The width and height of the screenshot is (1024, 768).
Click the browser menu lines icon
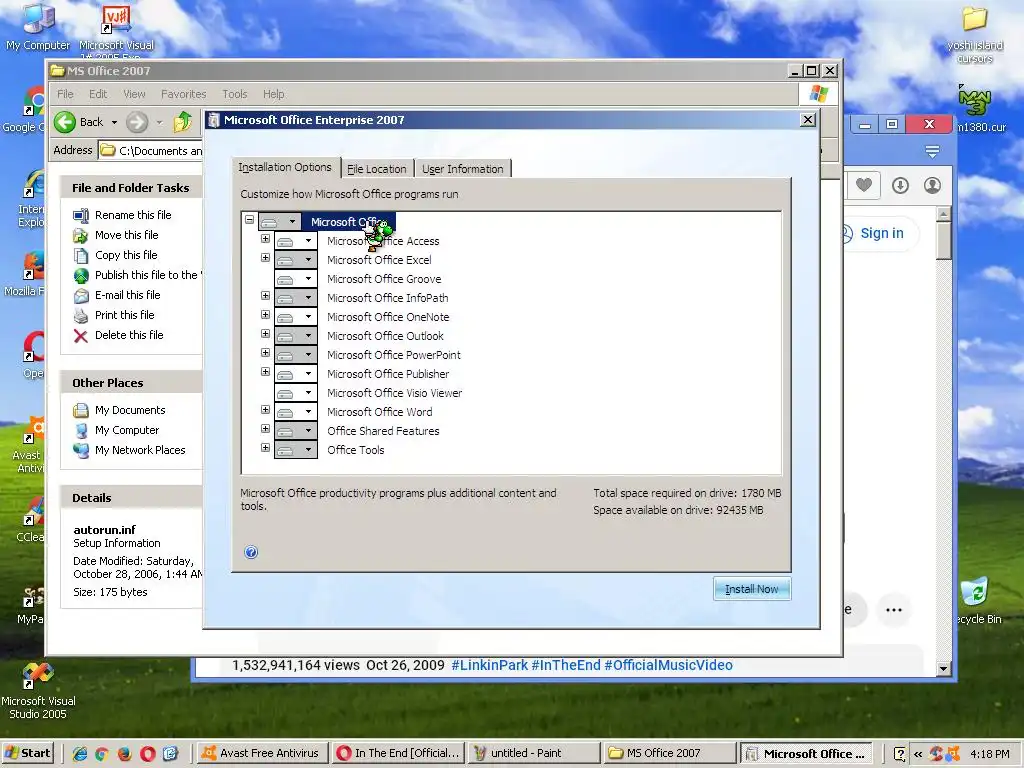pos(933,152)
